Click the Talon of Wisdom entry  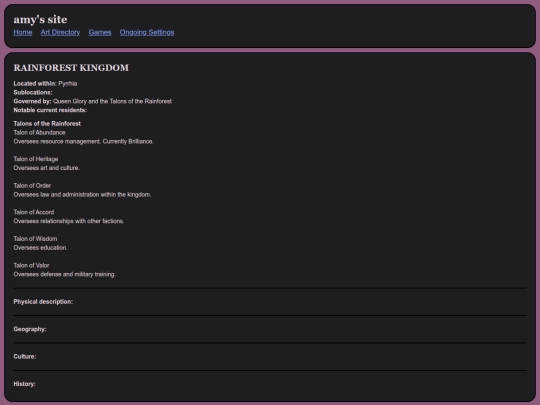click(35, 239)
